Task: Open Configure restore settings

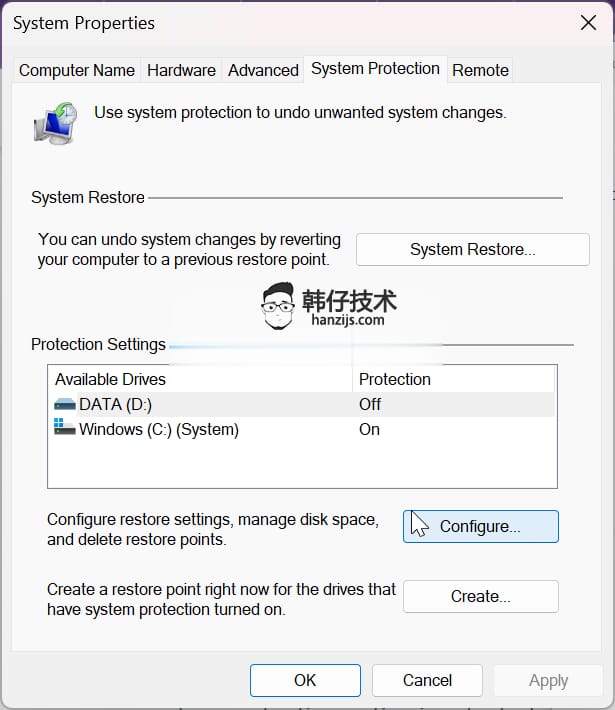Action: click(480, 527)
